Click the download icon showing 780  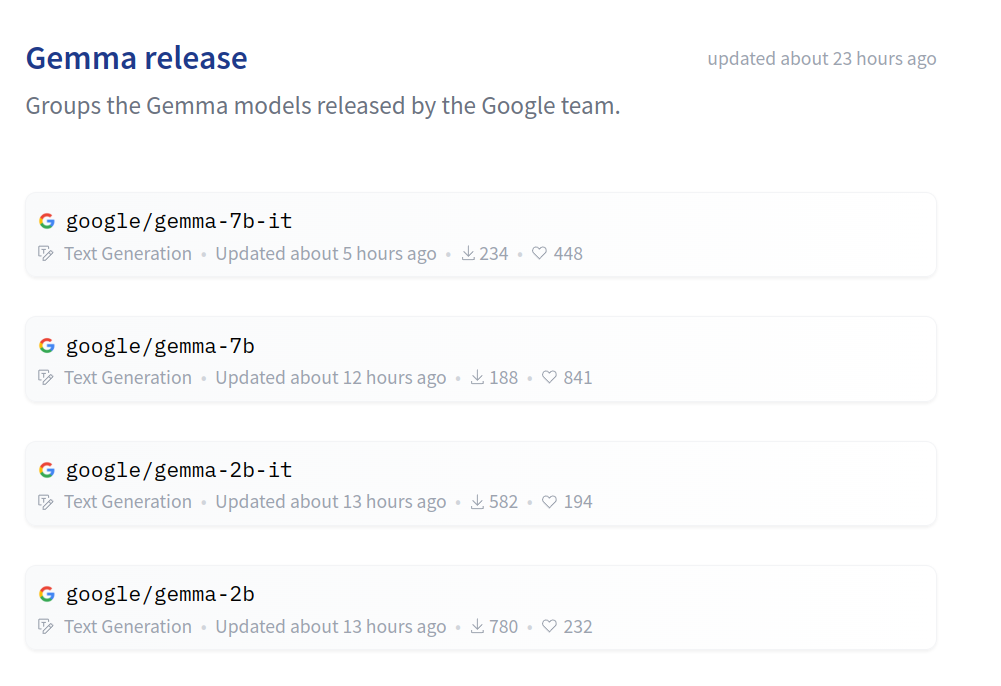coord(478,626)
